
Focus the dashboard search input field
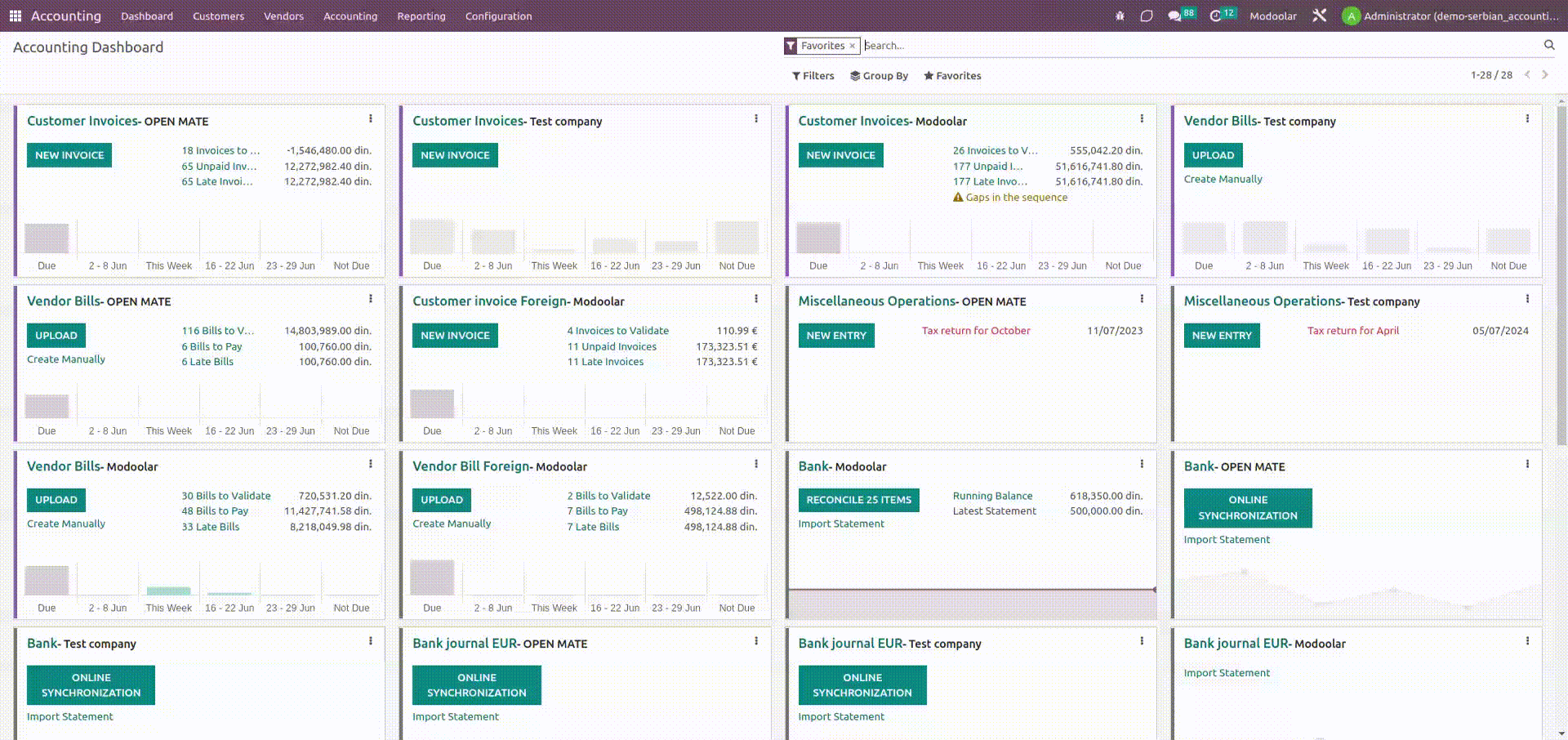(x=1200, y=46)
